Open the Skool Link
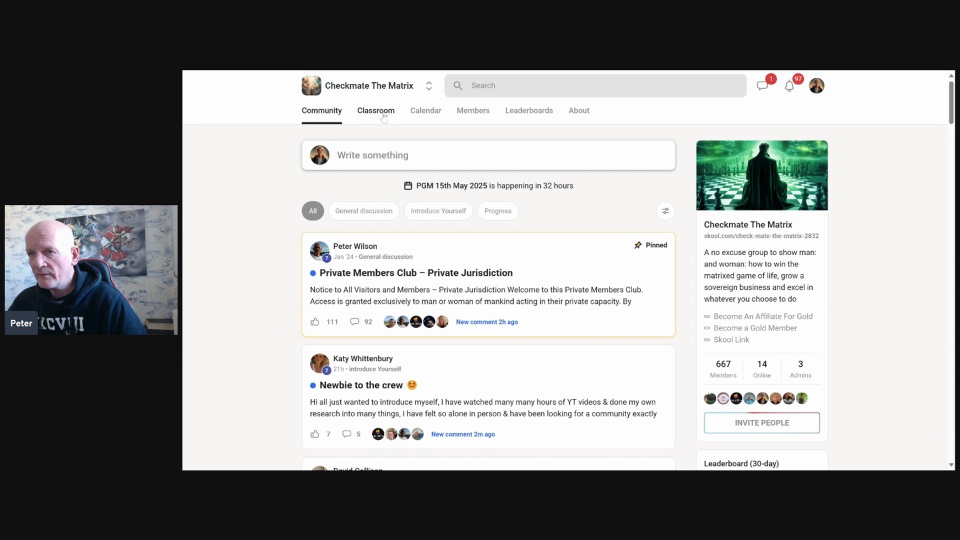This screenshot has height=540, width=960. 731,340
